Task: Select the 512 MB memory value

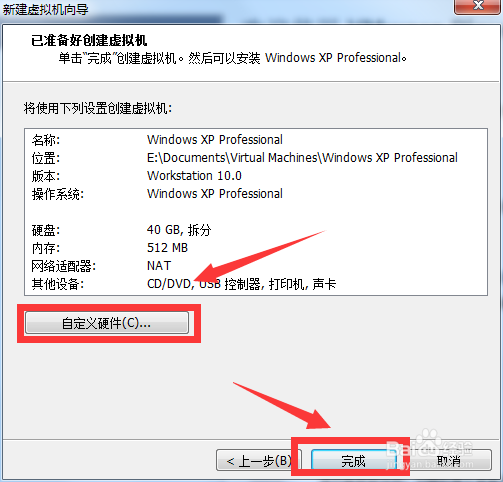Action: coord(167,248)
